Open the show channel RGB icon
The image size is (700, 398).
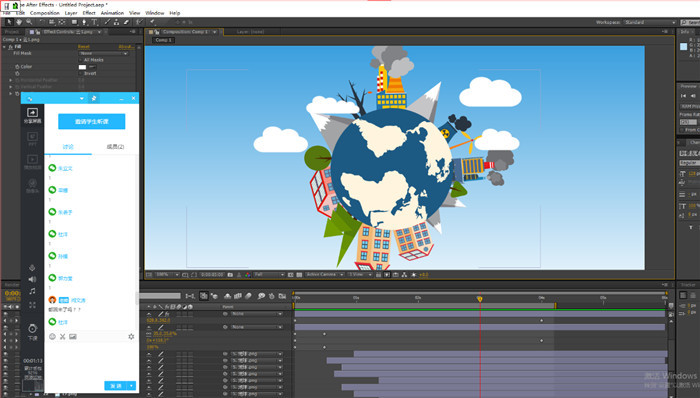[x=248, y=275]
